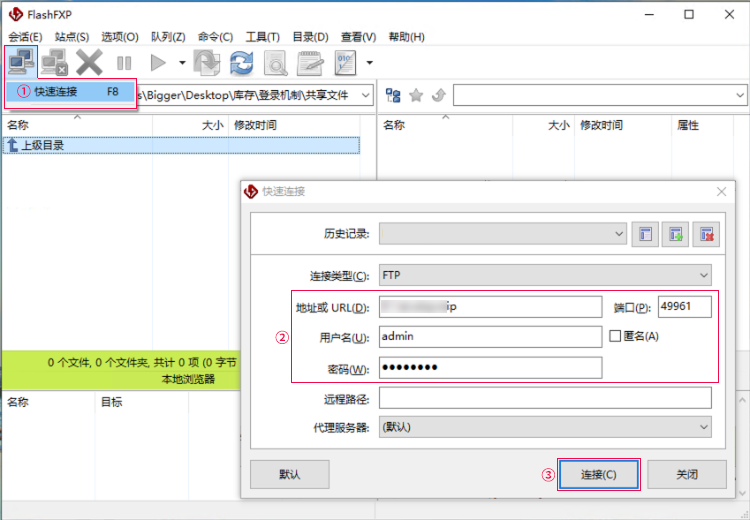Open the 查看(V) menu
This screenshot has width=750, height=520.
click(x=358, y=37)
